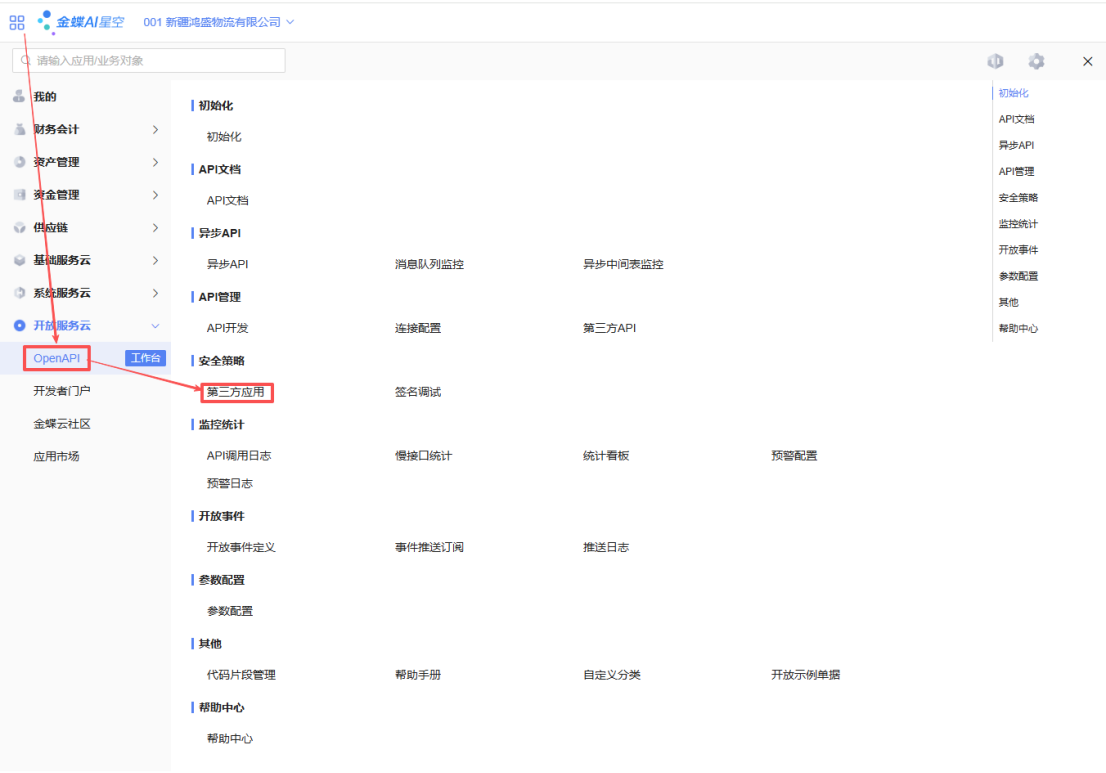
Task: Open the company selector 001 dropdown
Action: [x=219, y=22]
